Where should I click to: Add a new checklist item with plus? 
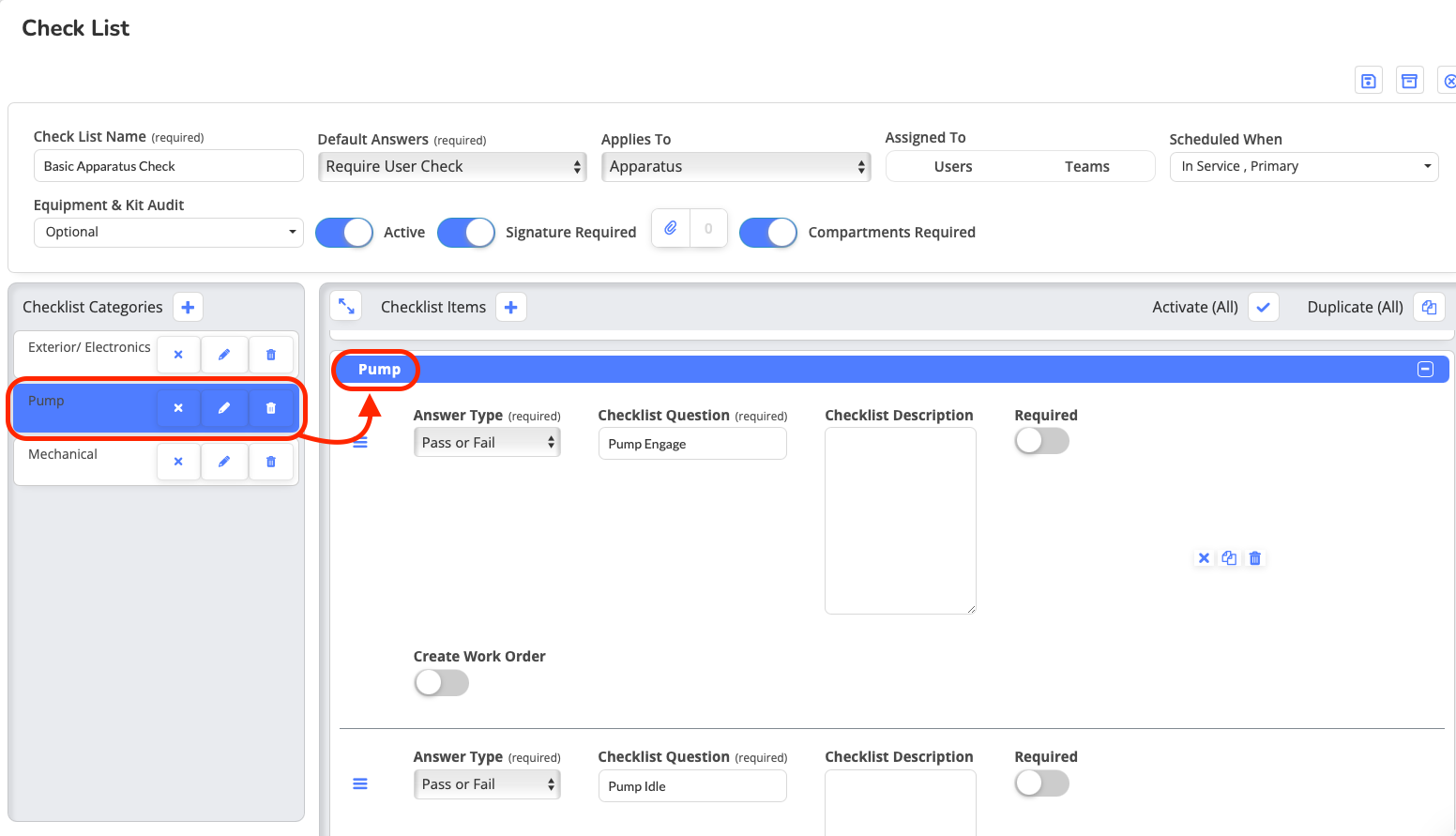coord(511,307)
